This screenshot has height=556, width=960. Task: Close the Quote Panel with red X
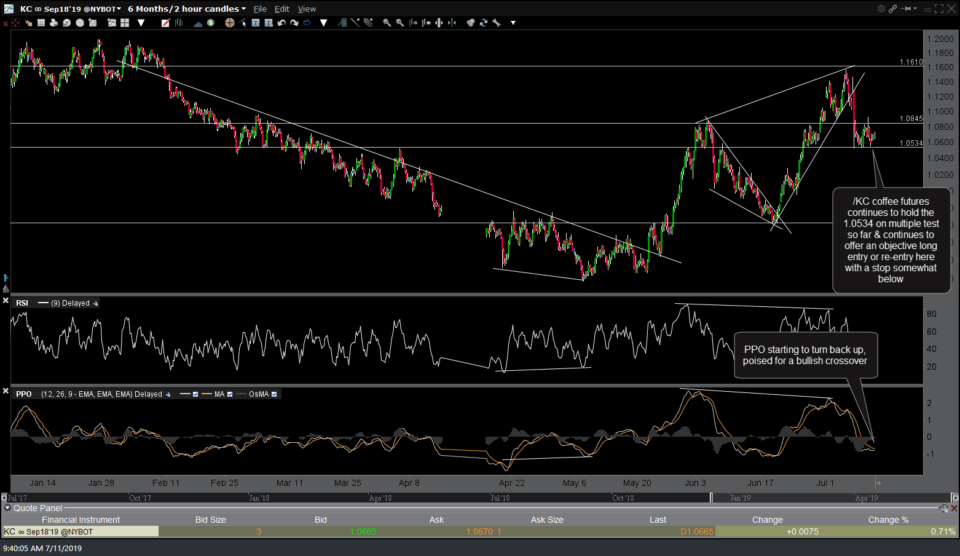pyautogui.click(x=953, y=508)
